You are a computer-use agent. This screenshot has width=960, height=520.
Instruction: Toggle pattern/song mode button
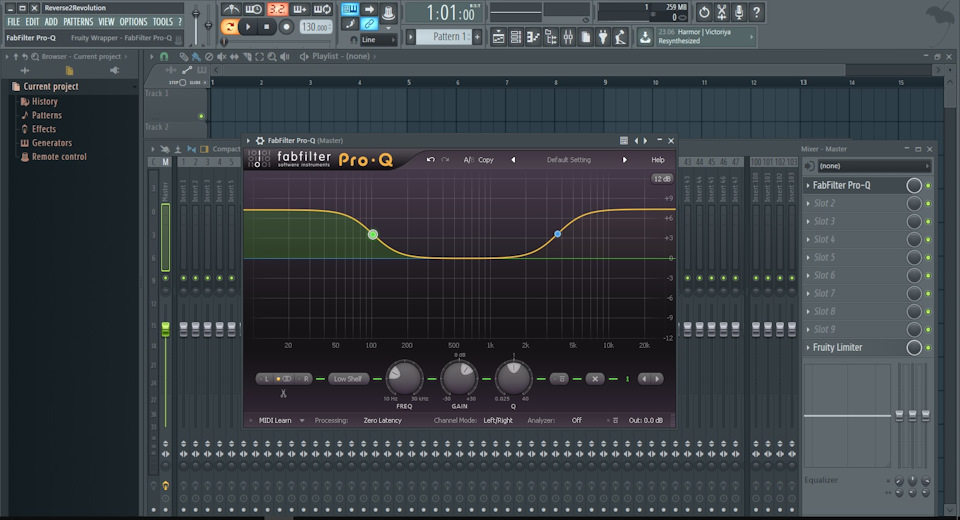(229, 27)
